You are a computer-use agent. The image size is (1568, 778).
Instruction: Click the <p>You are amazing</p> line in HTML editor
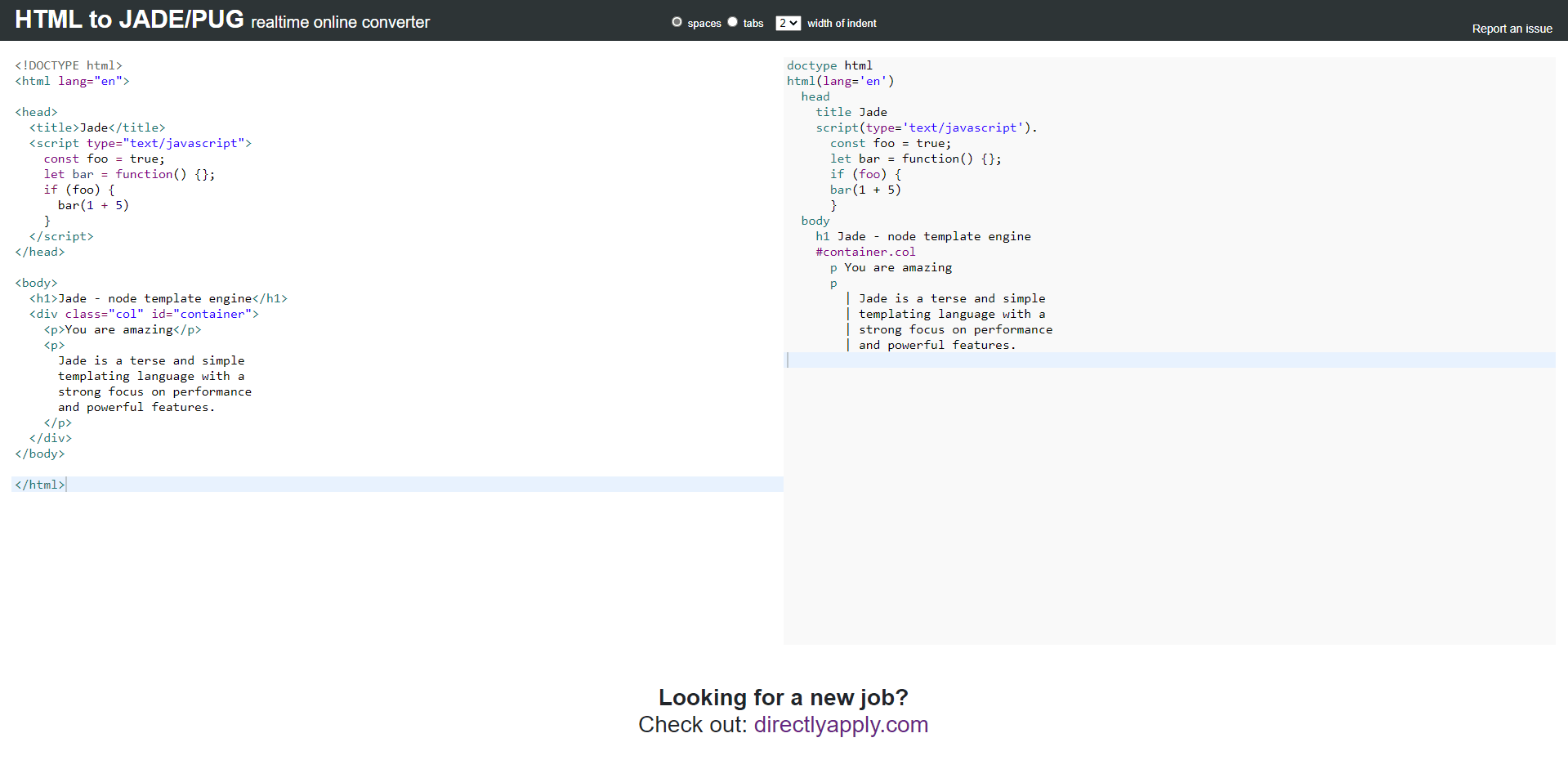click(123, 329)
